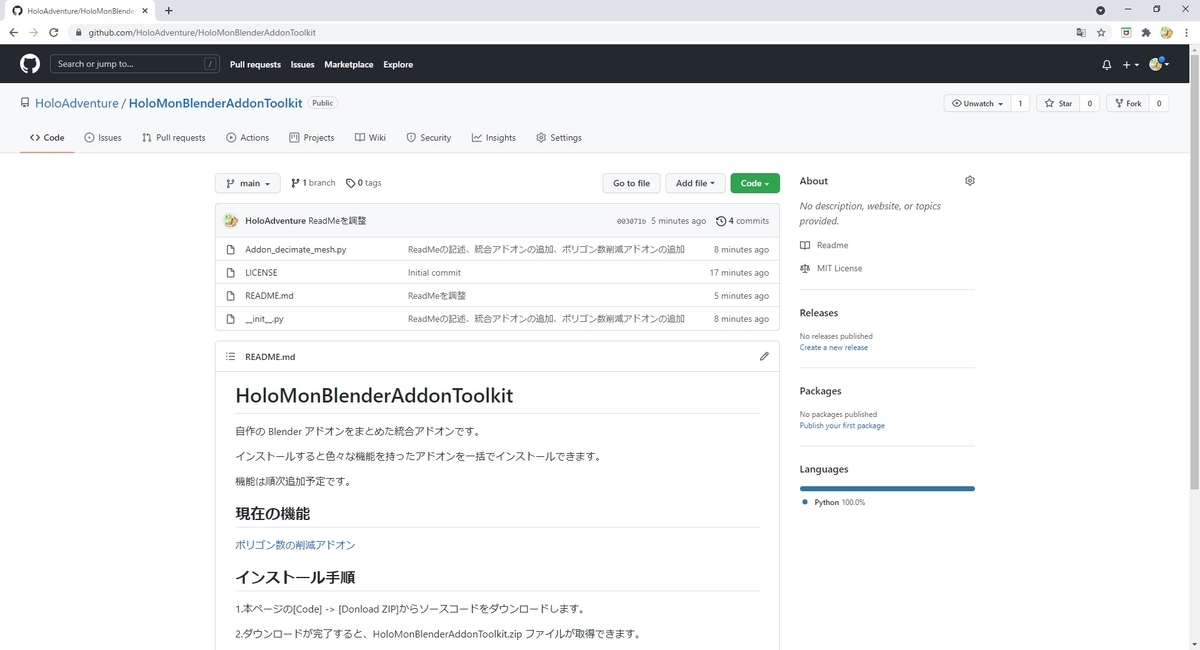
Task: Open the 4 commits history
Action: (743, 221)
